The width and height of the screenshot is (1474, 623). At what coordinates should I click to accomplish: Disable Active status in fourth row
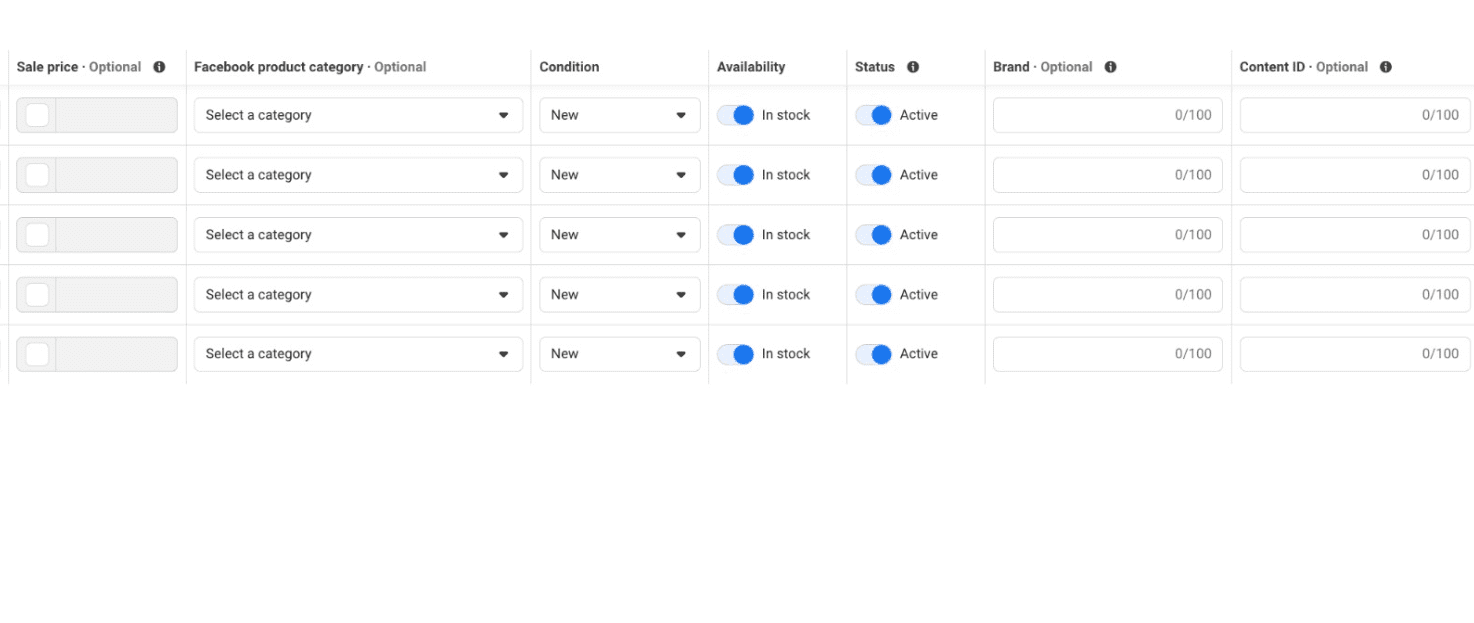873,295
